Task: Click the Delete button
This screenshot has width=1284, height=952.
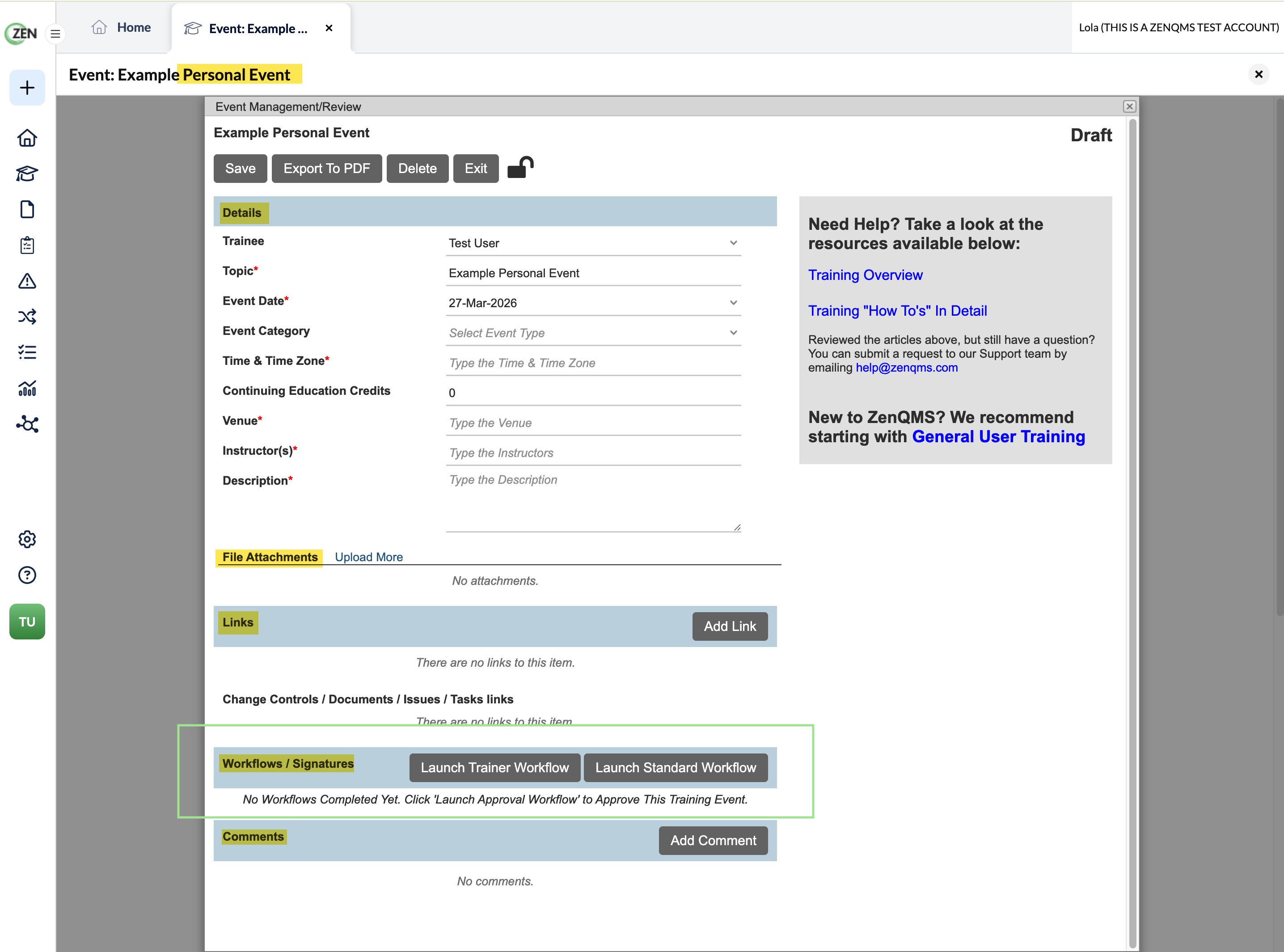Action: pyautogui.click(x=417, y=168)
